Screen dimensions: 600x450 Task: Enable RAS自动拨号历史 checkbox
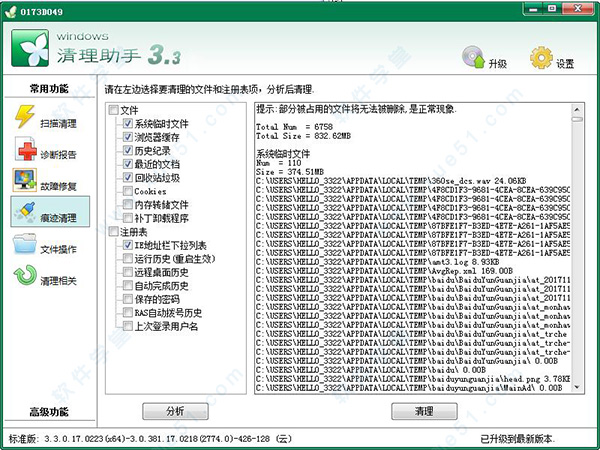(128, 312)
